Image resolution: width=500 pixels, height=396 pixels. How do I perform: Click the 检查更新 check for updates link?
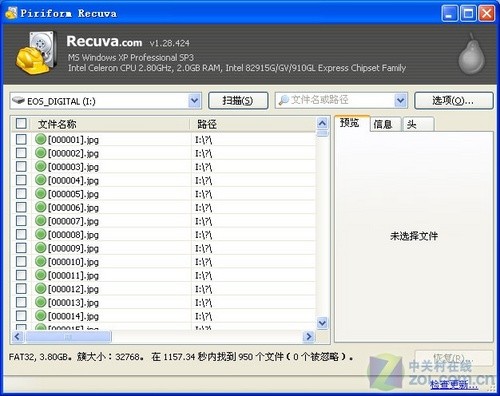click(x=454, y=385)
